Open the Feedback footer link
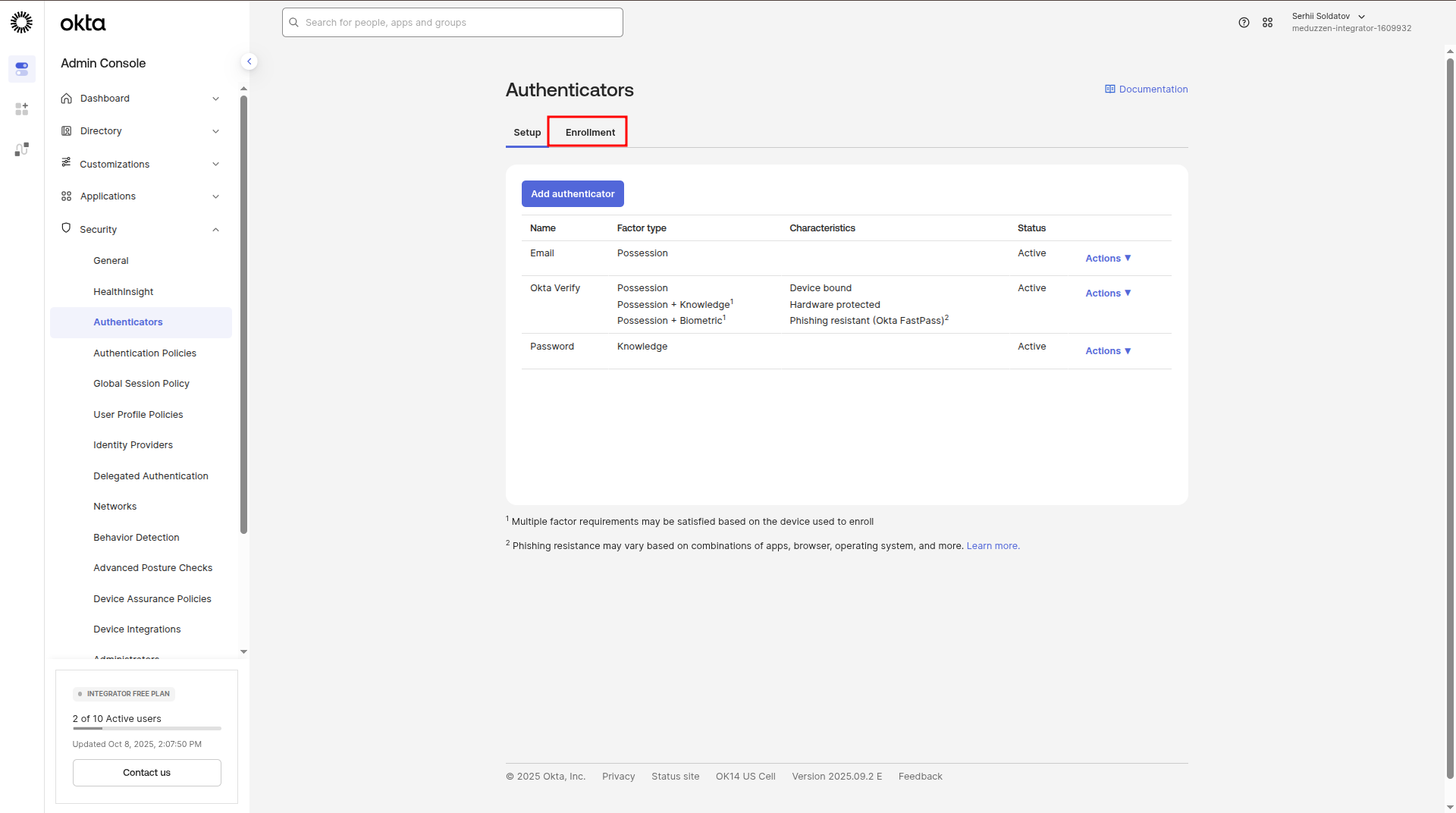 coord(920,777)
